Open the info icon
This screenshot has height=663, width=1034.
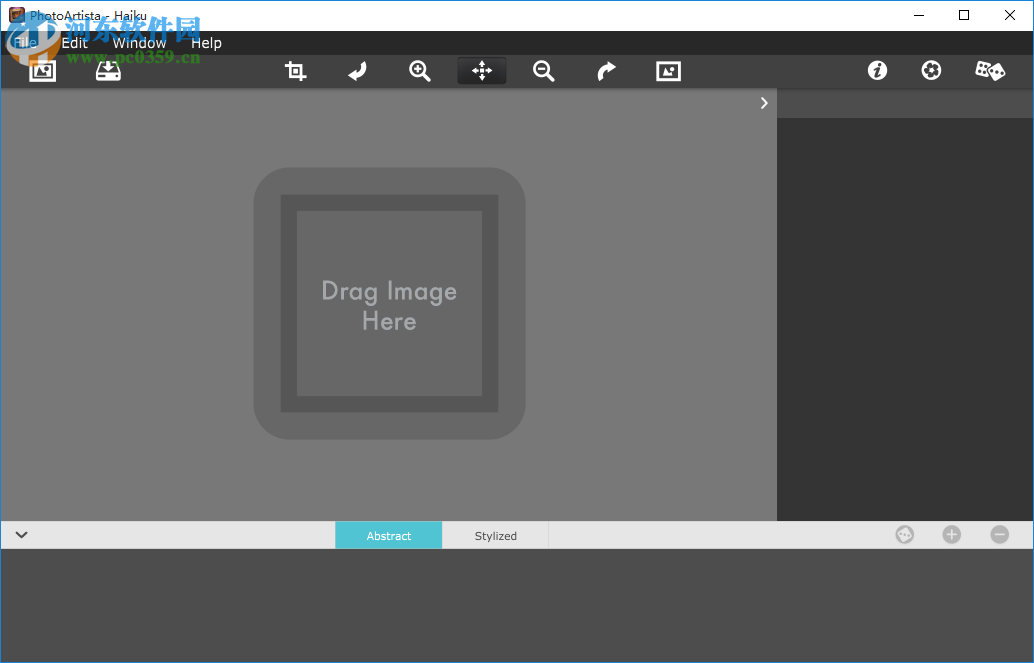coord(877,71)
